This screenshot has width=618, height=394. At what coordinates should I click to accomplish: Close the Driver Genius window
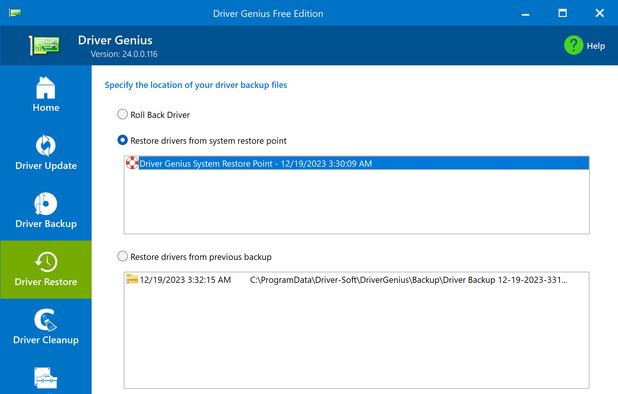599,13
